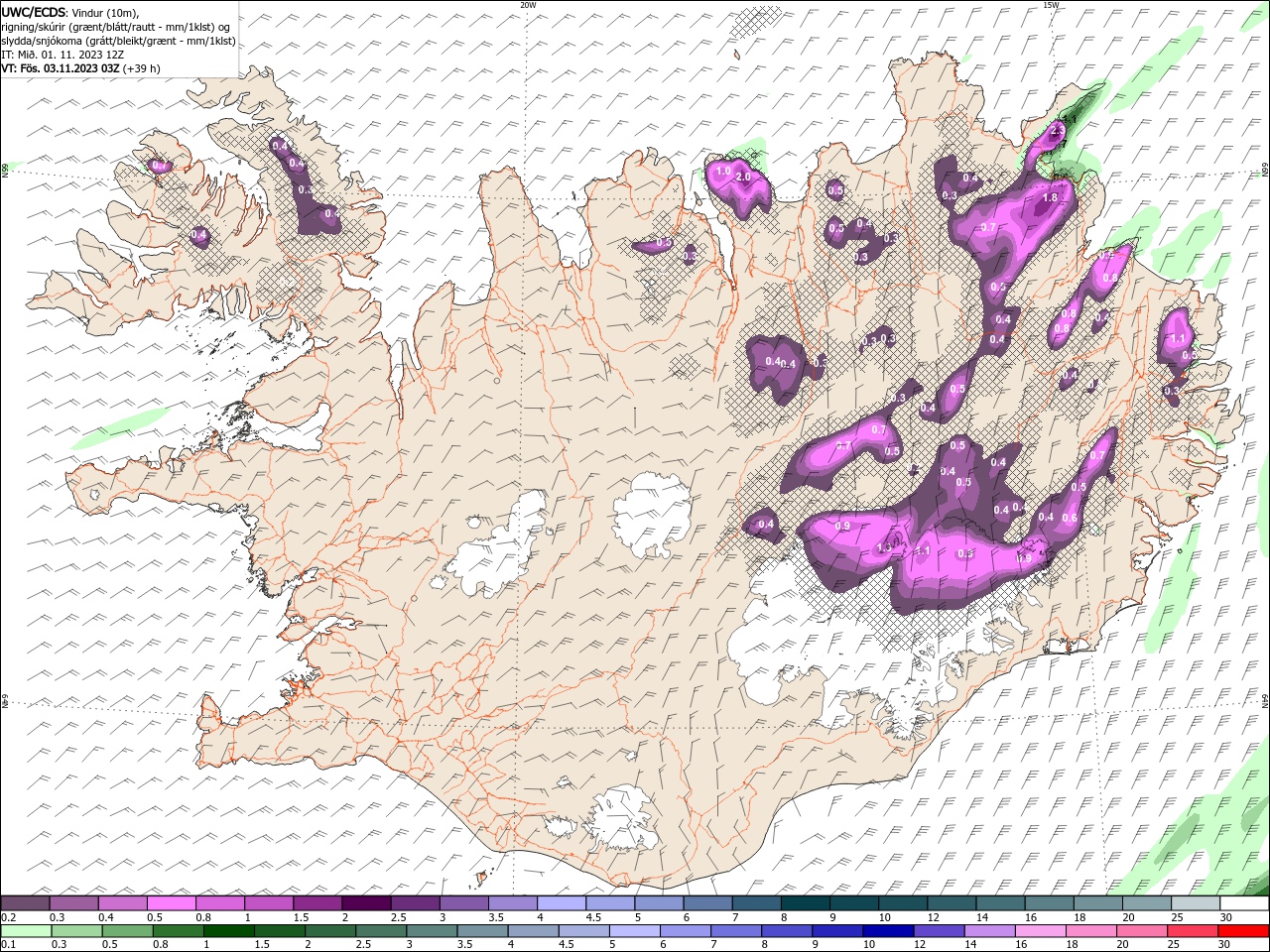Image resolution: width=1270 pixels, height=952 pixels.
Task: Click the 25 label on snow legend
Action: click(x=1178, y=917)
